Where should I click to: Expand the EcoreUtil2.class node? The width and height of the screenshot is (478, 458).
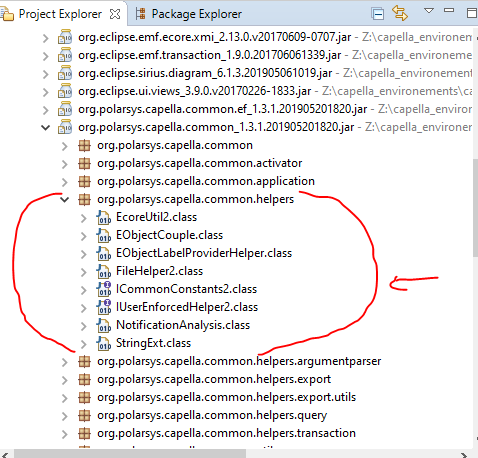point(84,218)
